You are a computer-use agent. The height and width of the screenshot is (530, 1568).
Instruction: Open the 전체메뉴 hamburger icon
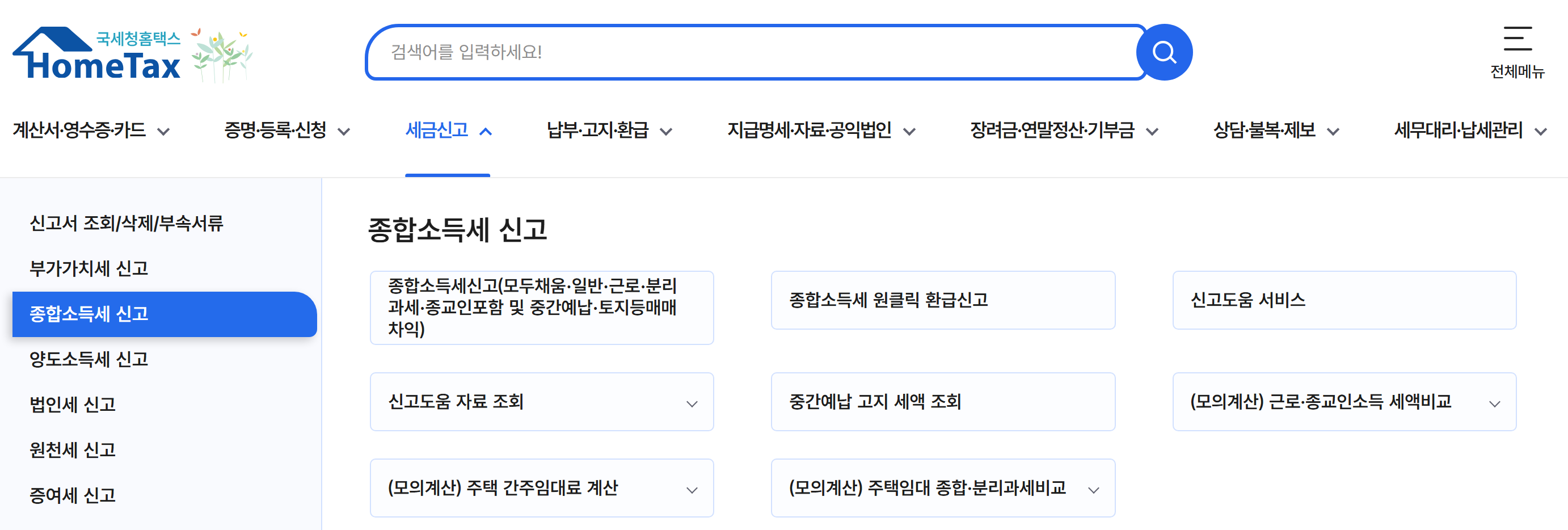[1517, 39]
